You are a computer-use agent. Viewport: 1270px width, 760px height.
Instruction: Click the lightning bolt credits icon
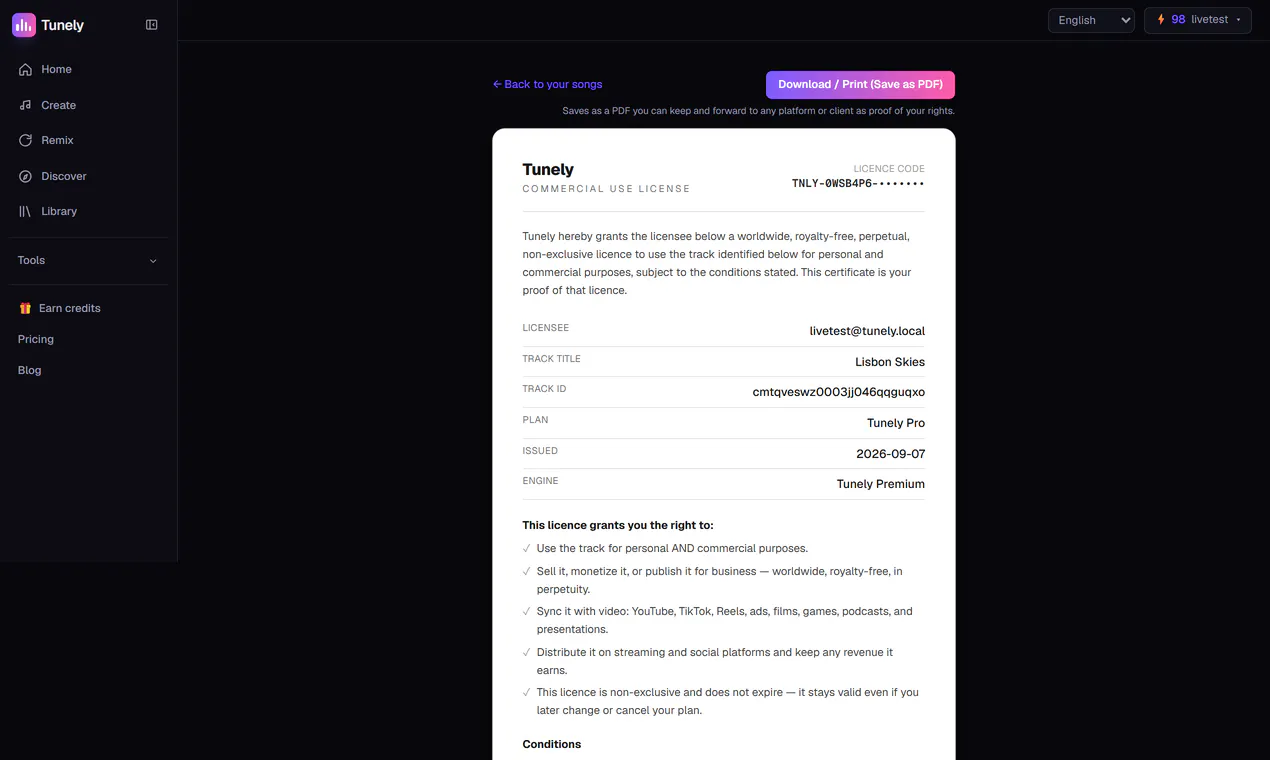click(1161, 19)
